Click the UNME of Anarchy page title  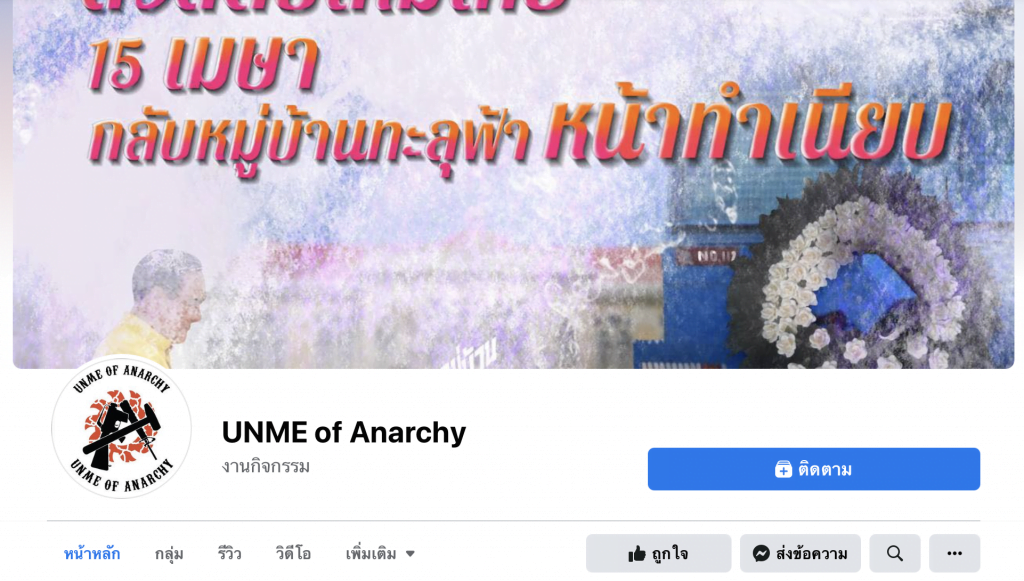[344, 432]
